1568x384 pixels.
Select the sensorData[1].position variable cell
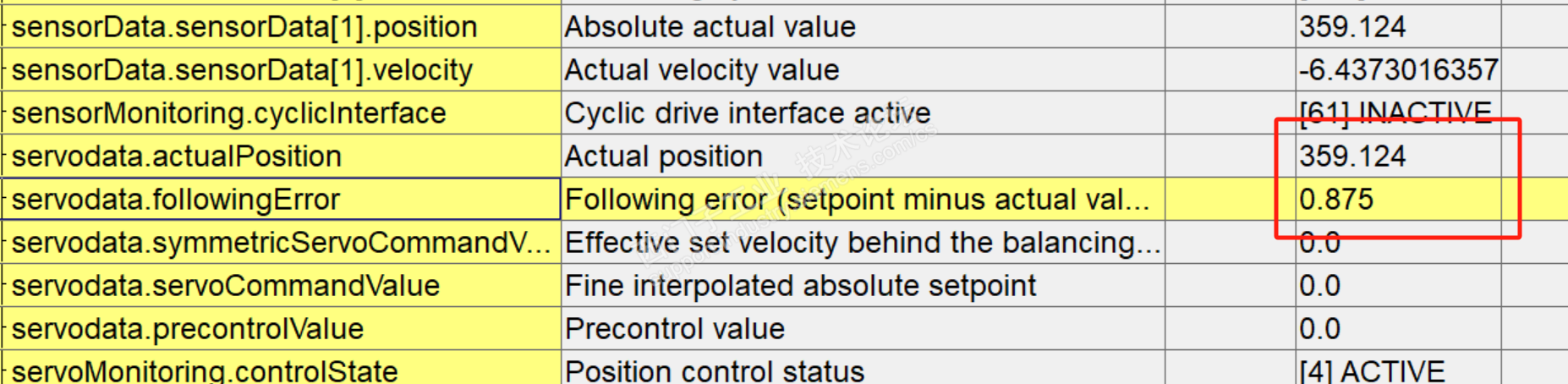click(245, 27)
